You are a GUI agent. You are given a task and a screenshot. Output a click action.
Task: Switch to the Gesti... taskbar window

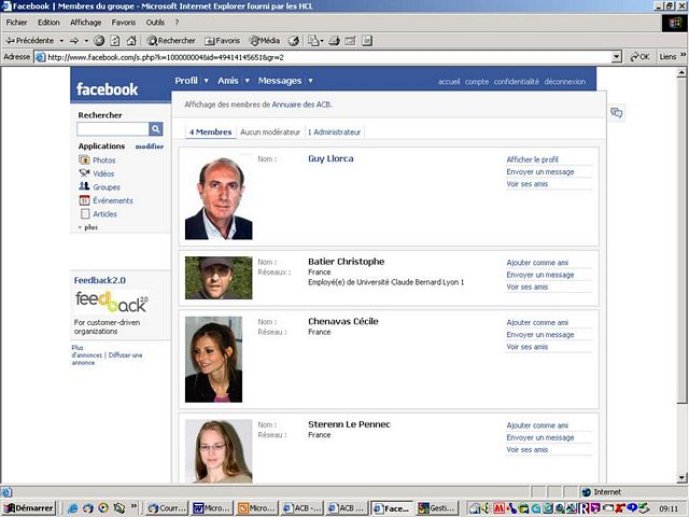coord(437,508)
